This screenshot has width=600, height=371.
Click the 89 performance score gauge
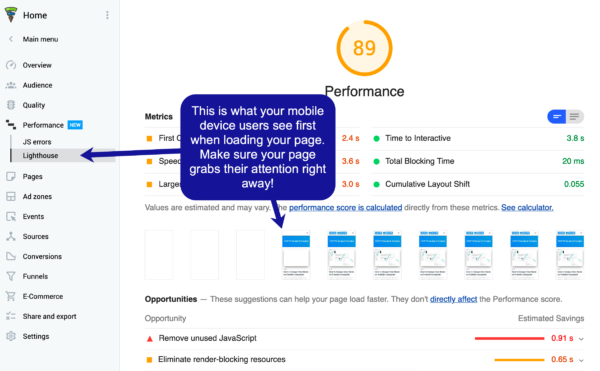click(x=364, y=48)
